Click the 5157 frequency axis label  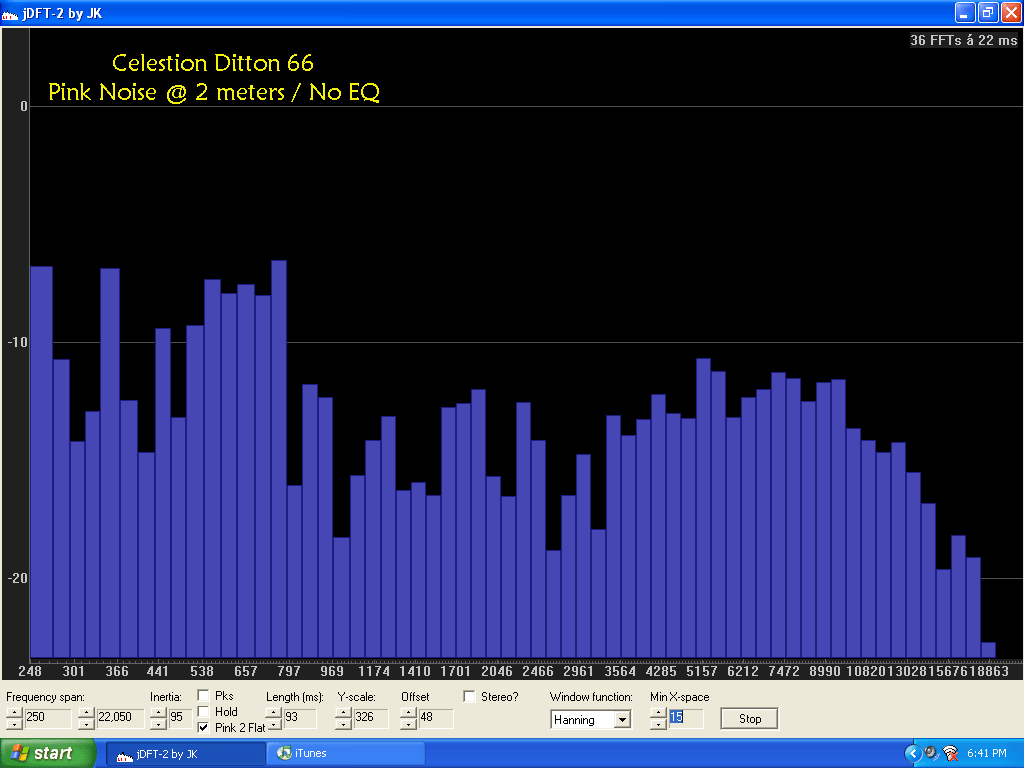(x=701, y=671)
